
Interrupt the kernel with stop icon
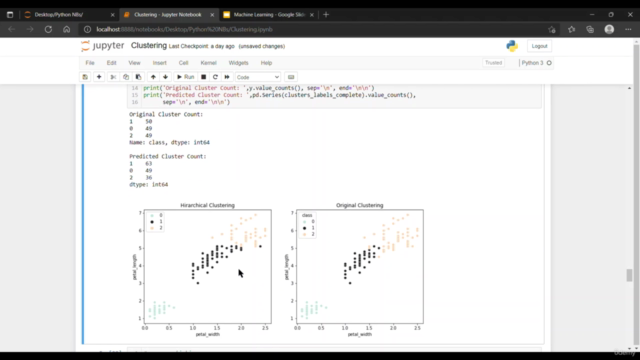pyautogui.click(x=203, y=77)
